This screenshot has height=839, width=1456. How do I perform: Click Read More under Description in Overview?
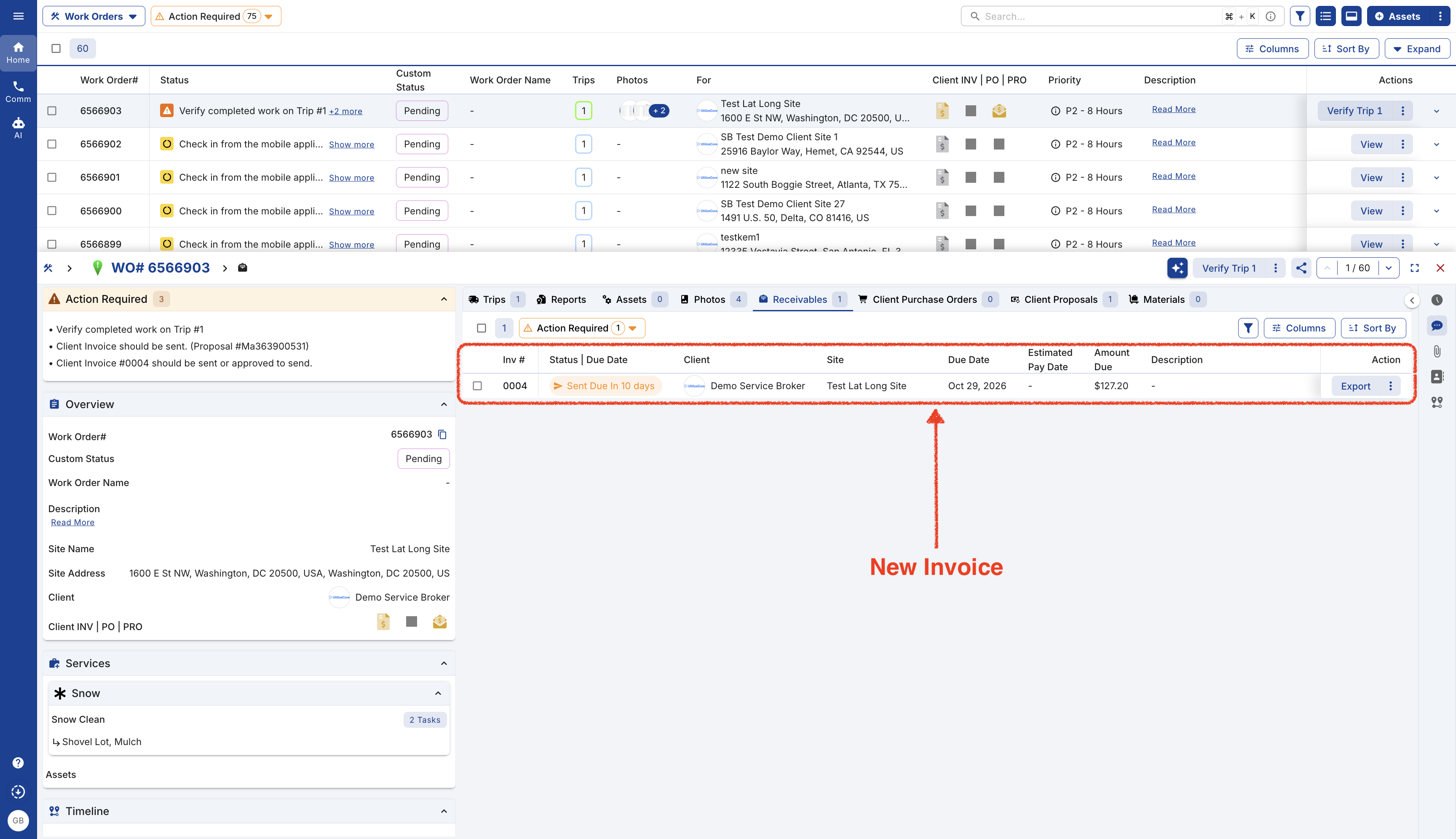[72, 523]
